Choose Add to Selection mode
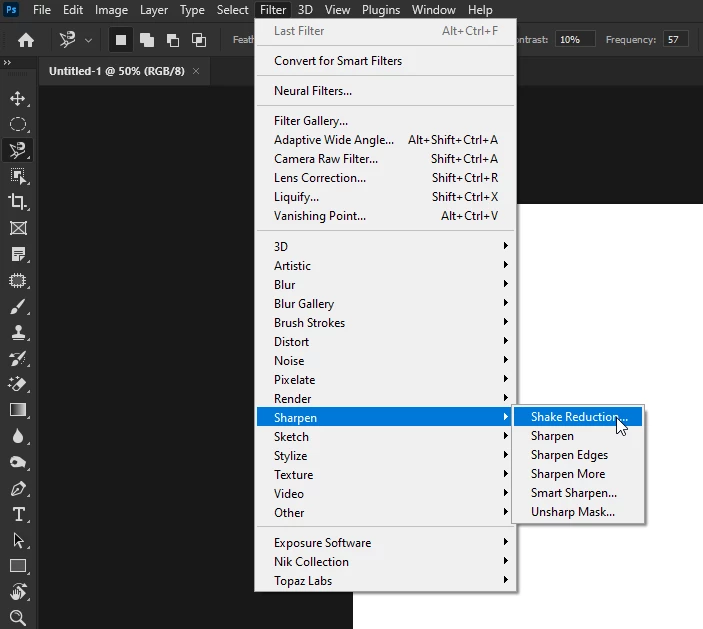 coord(147,40)
